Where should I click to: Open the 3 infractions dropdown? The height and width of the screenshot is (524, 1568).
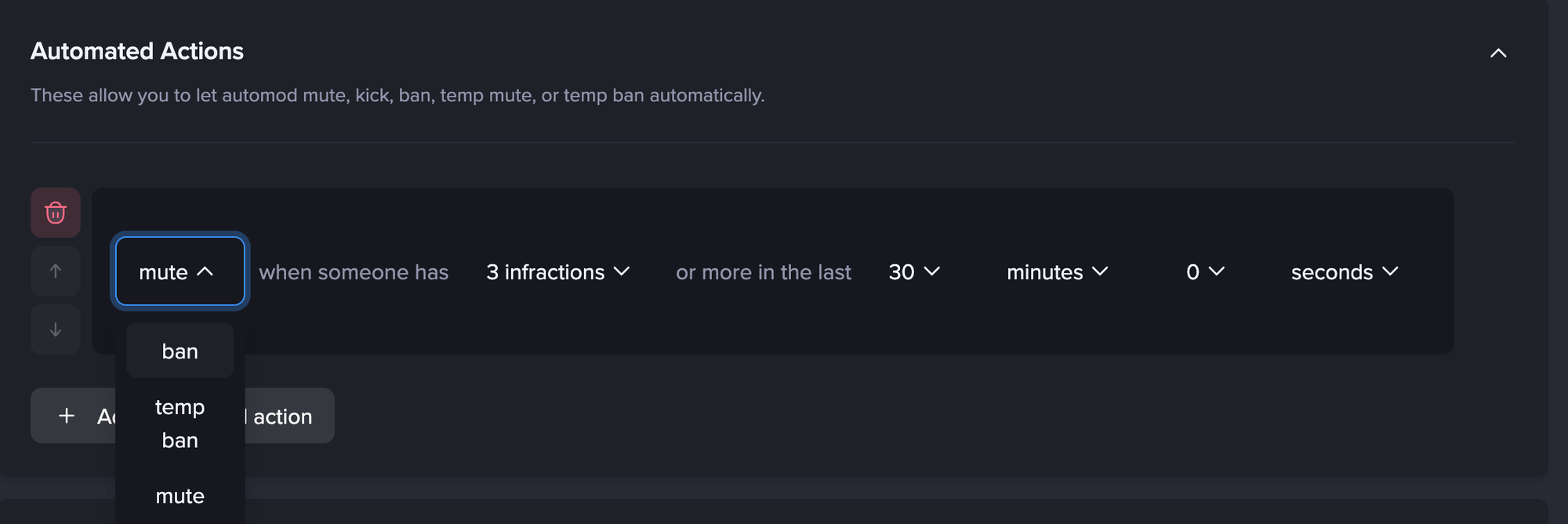coord(557,272)
